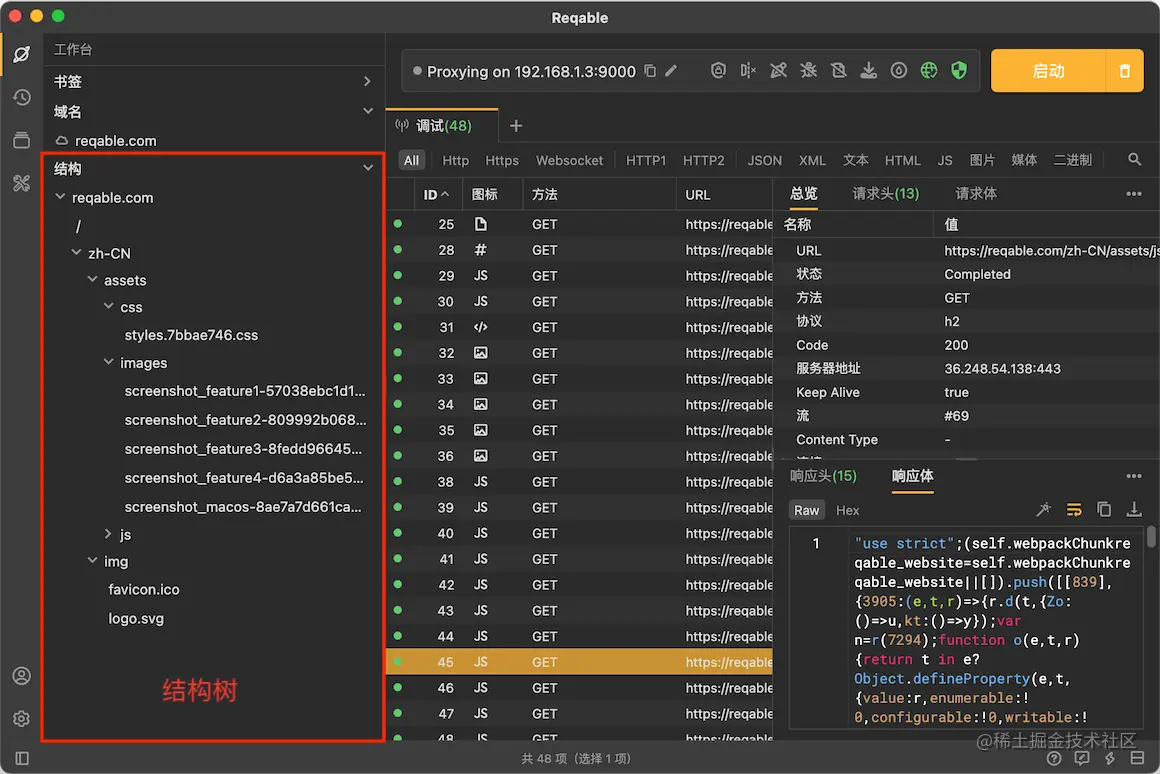Open the history clock icon in sidebar
The image size is (1160, 774).
(x=21, y=97)
